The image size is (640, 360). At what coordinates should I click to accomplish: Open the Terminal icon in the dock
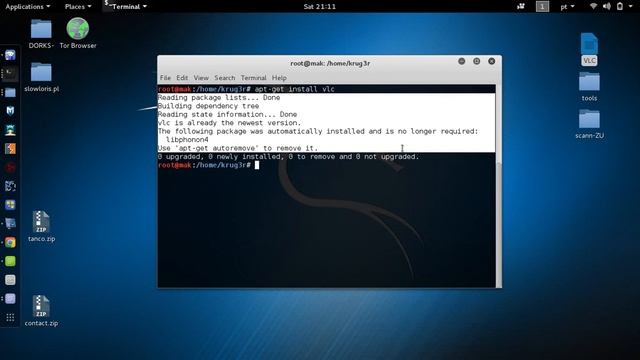click(x=10, y=74)
